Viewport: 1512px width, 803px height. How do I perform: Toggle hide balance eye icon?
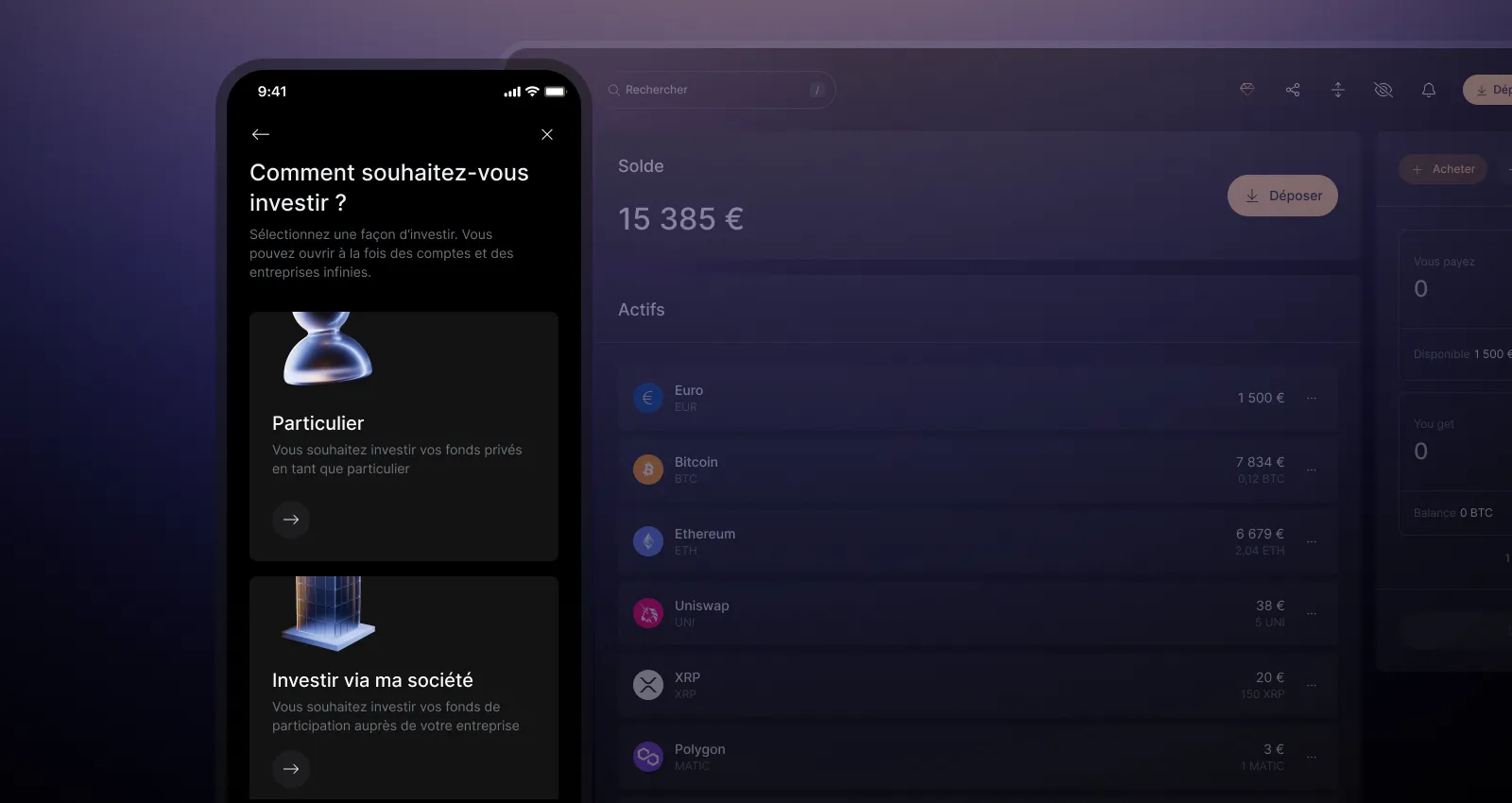1383,90
